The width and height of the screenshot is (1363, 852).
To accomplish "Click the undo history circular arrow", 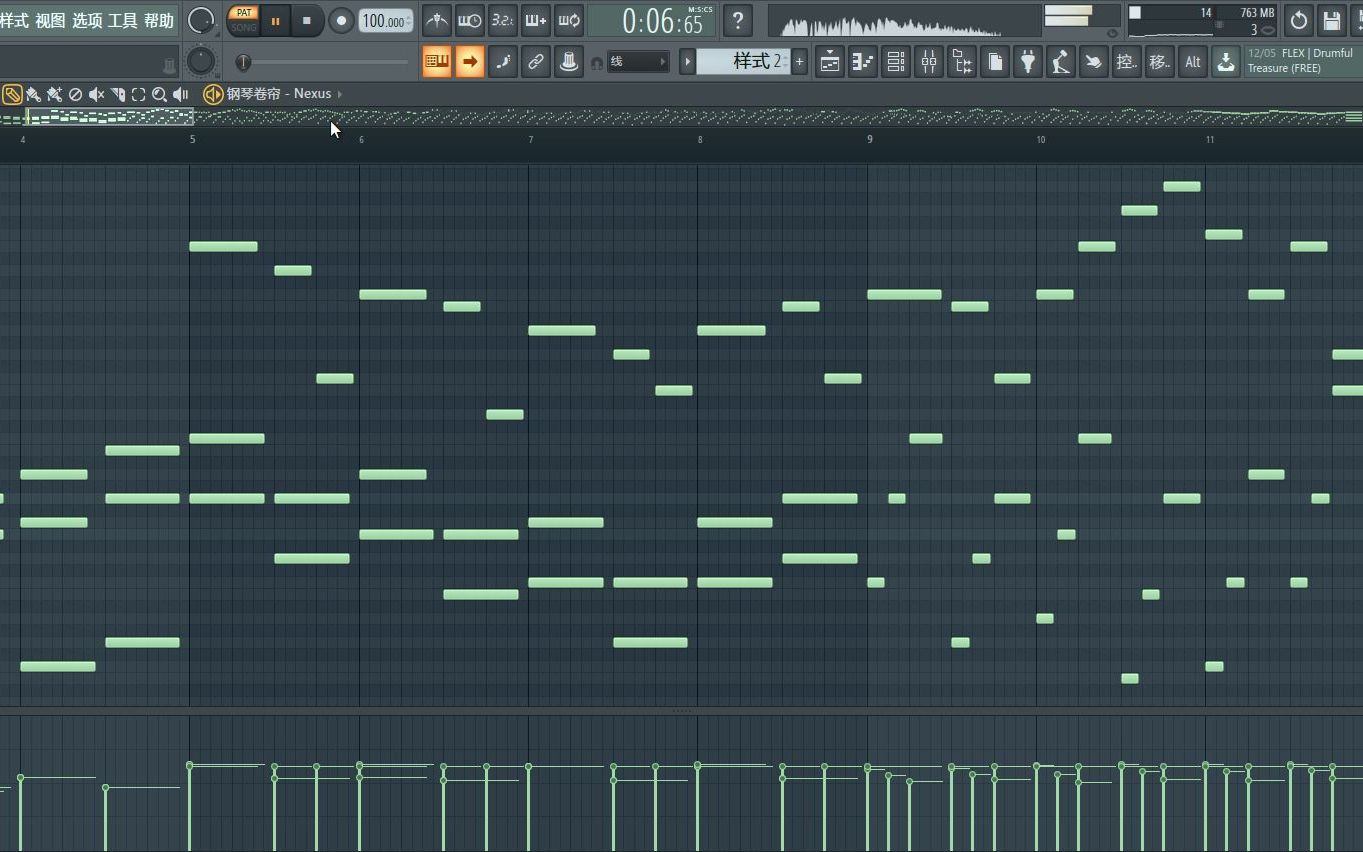I will pos(1299,20).
